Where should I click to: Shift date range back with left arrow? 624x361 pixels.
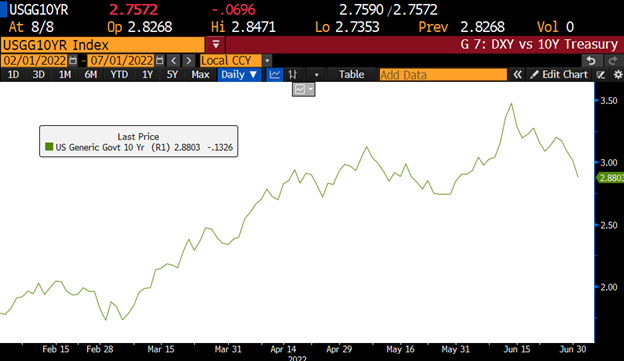[x=174, y=61]
